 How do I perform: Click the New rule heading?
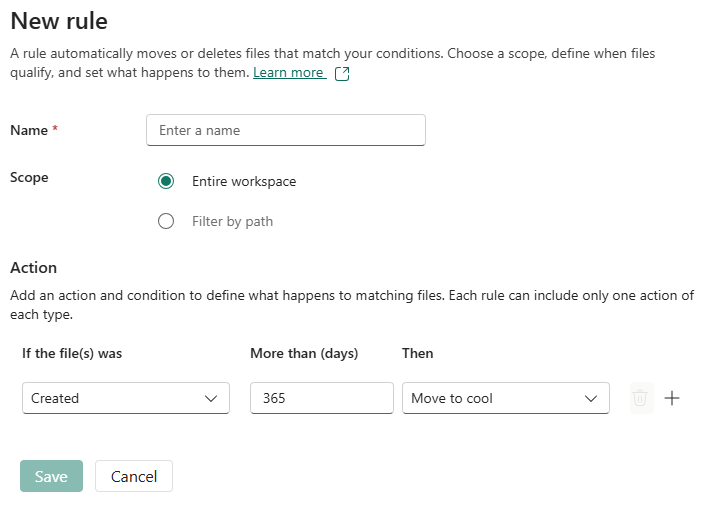(x=59, y=21)
